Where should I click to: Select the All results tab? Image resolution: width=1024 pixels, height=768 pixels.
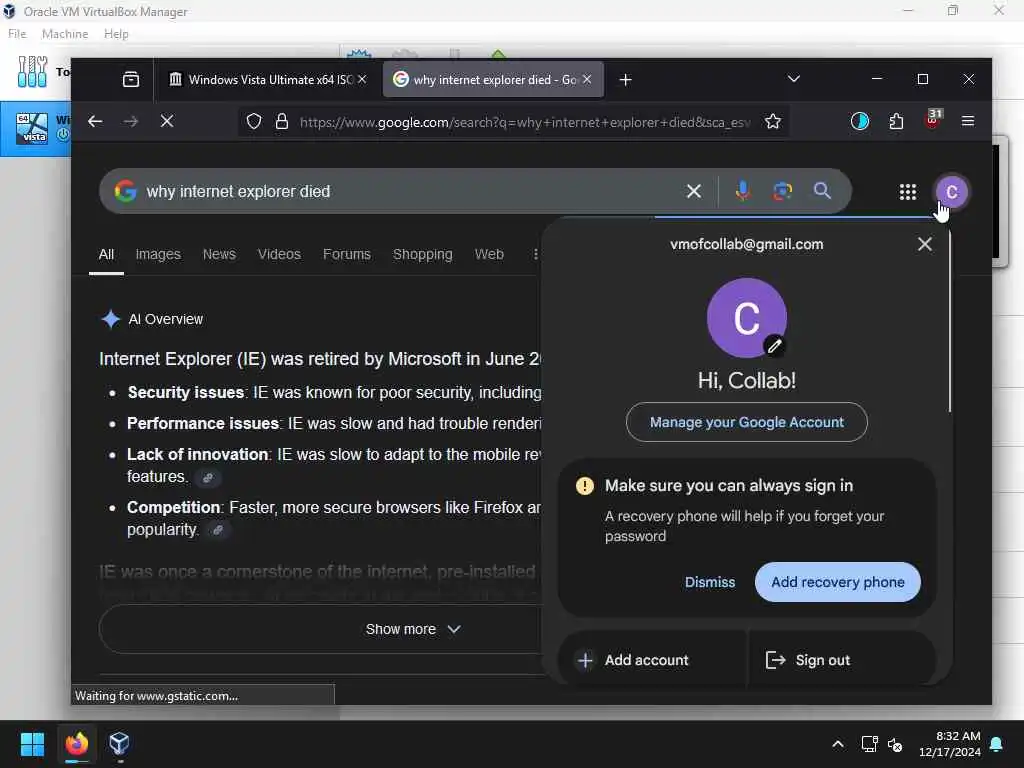pyautogui.click(x=106, y=255)
